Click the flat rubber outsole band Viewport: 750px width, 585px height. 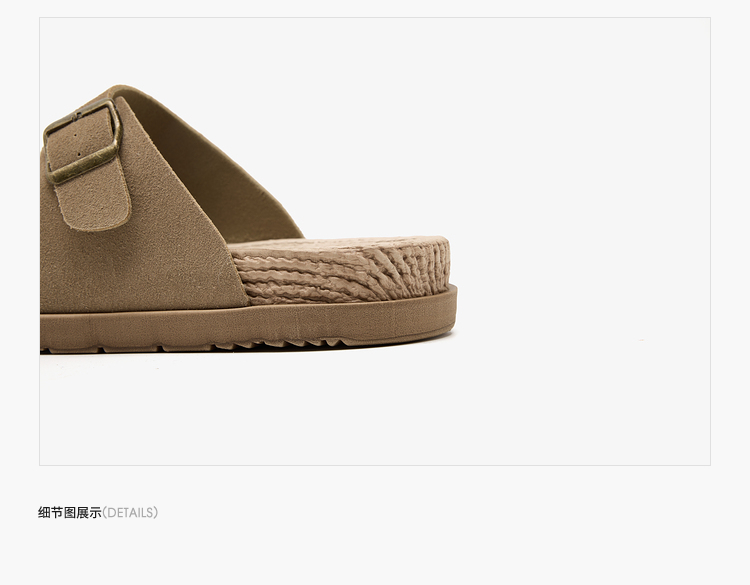[x=249, y=323]
